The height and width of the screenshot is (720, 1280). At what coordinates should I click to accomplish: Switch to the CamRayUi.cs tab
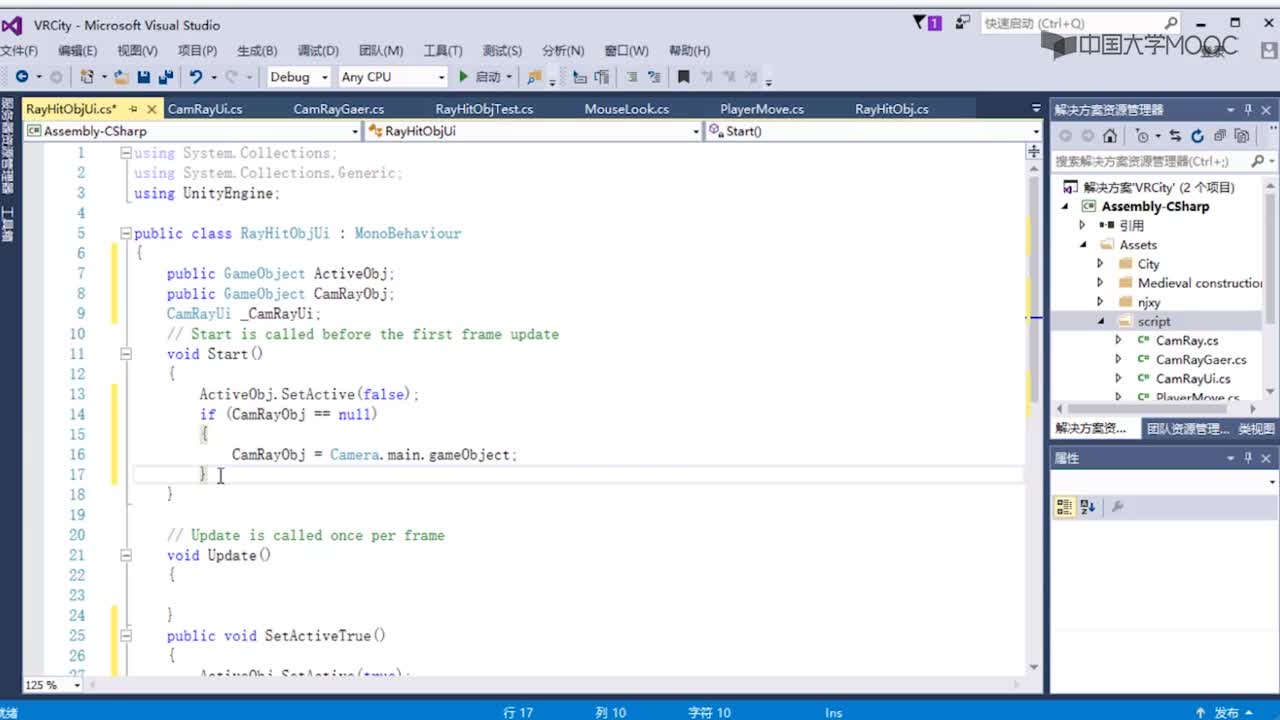click(x=205, y=109)
